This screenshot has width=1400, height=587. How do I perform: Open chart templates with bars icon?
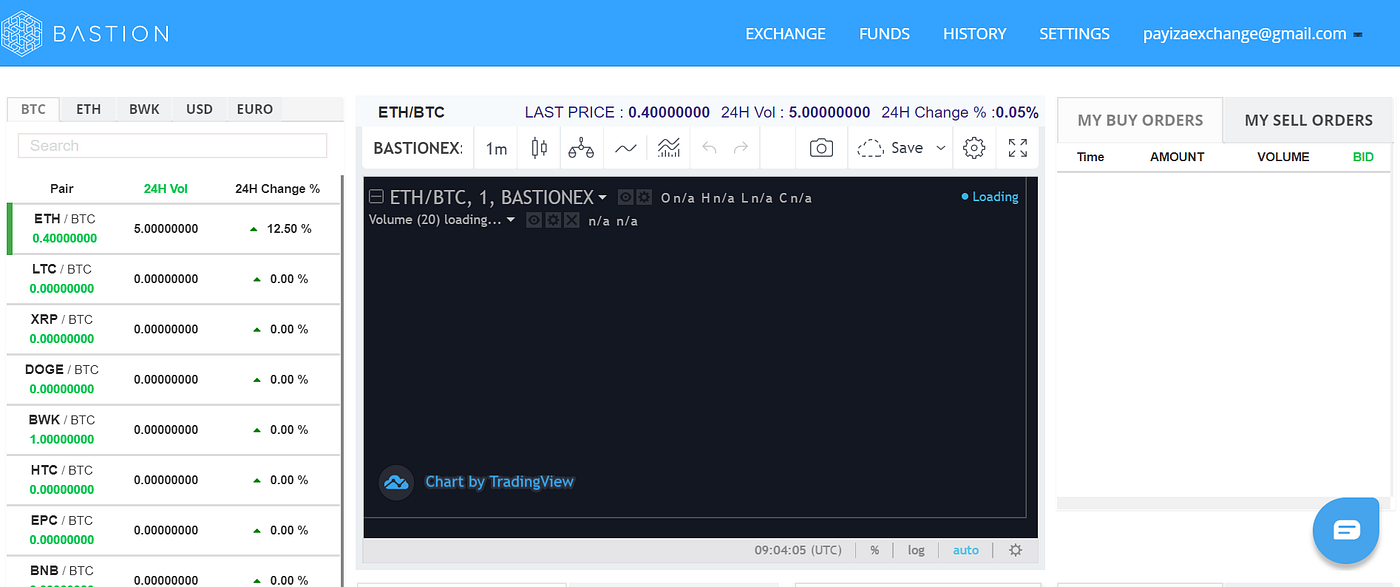click(669, 148)
